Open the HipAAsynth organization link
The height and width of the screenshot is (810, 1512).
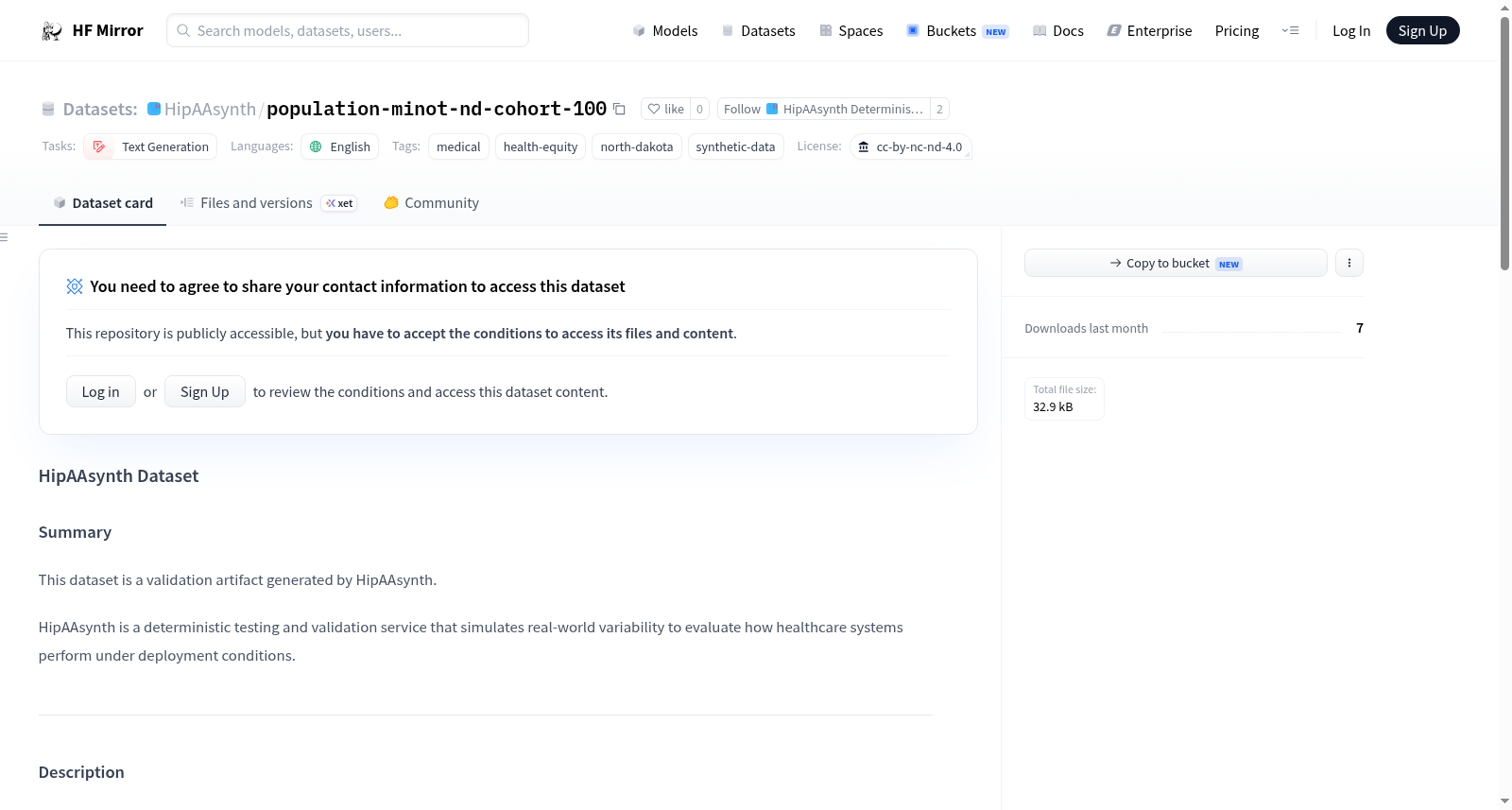[210, 110]
